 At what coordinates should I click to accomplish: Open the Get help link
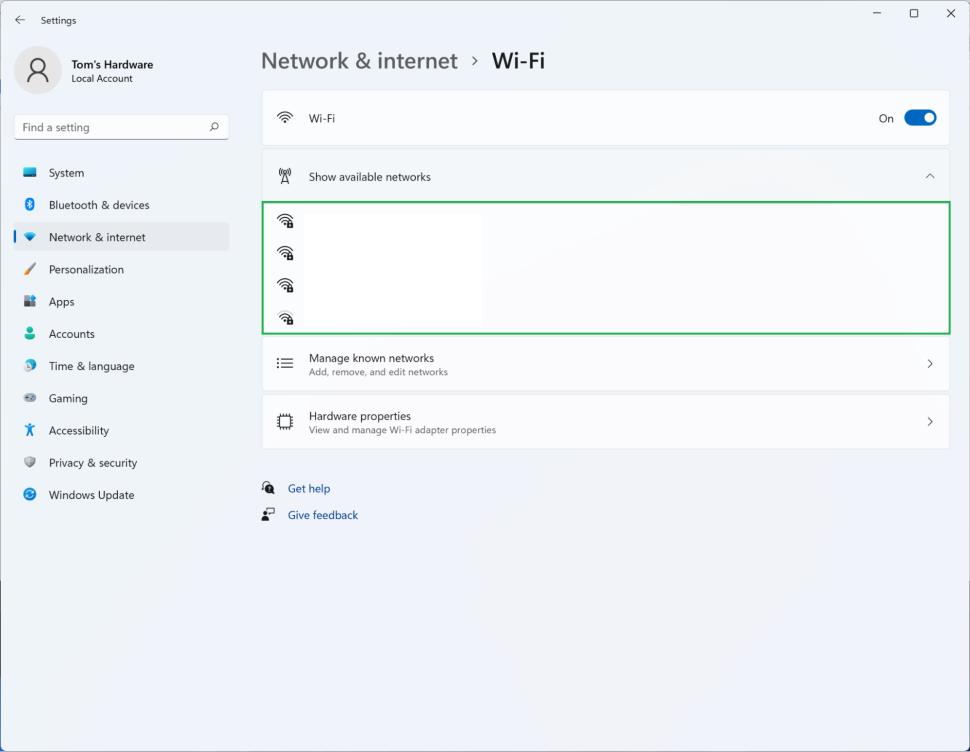tap(308, 488)
